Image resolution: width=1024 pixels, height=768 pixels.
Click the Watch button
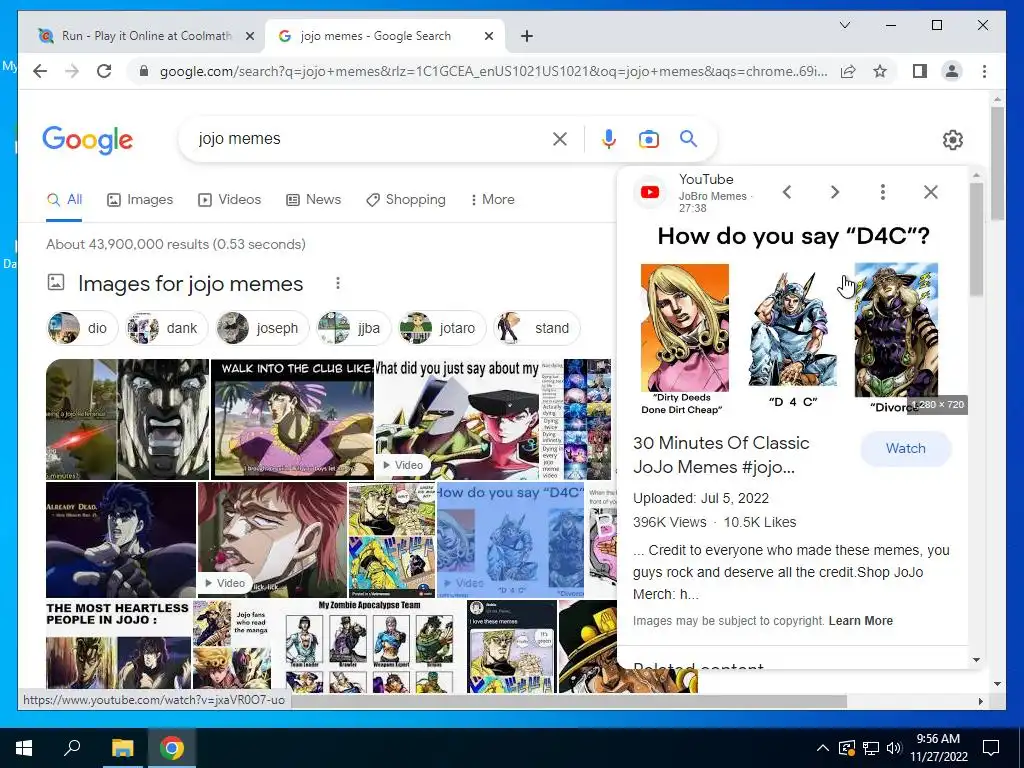coord(906,449)
